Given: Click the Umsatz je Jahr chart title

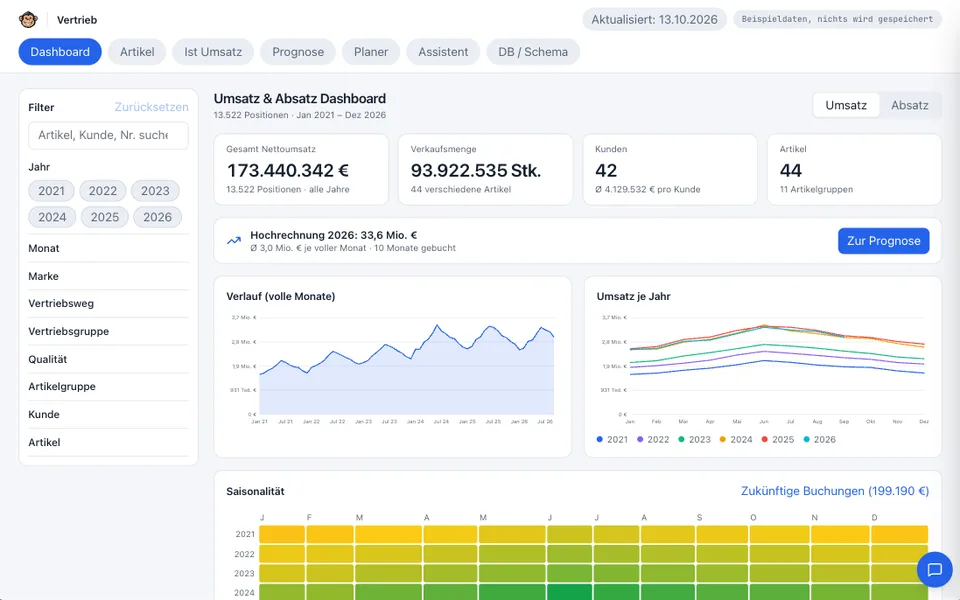Looking at the screenshot, I should pos(634,296).
